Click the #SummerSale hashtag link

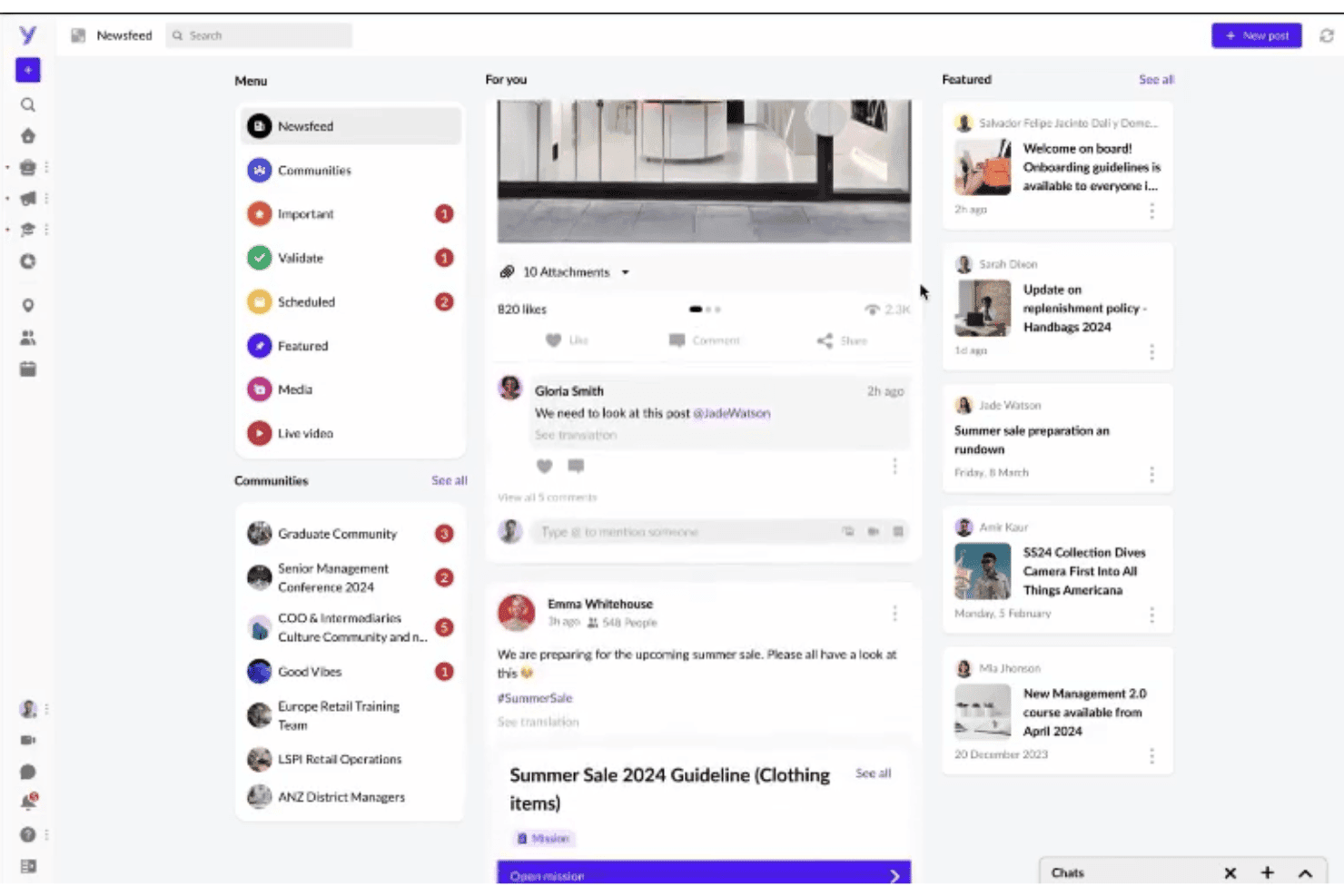(x=535, y=698)
